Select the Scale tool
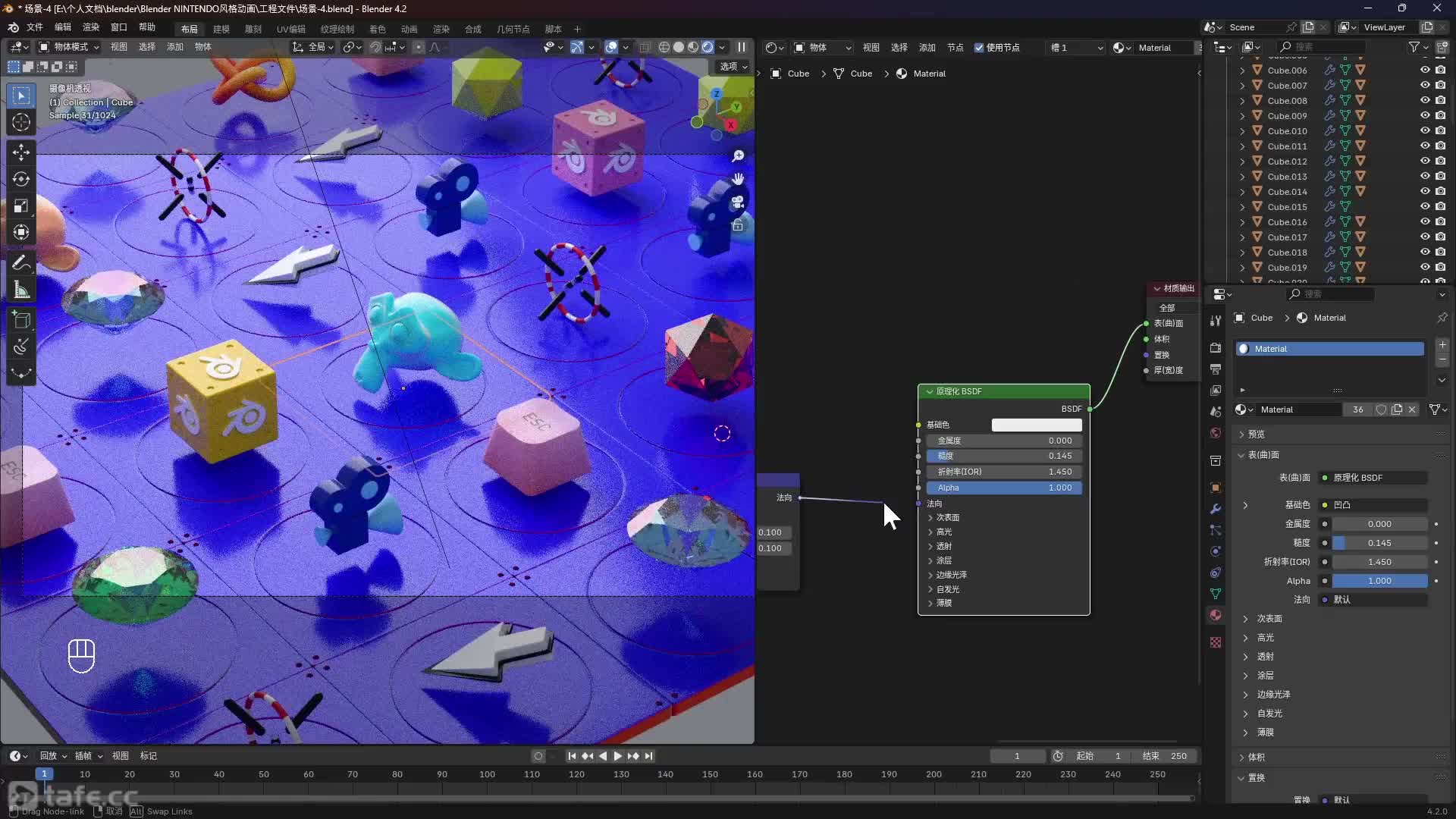The image size is (1456, 819). point(21,206)
